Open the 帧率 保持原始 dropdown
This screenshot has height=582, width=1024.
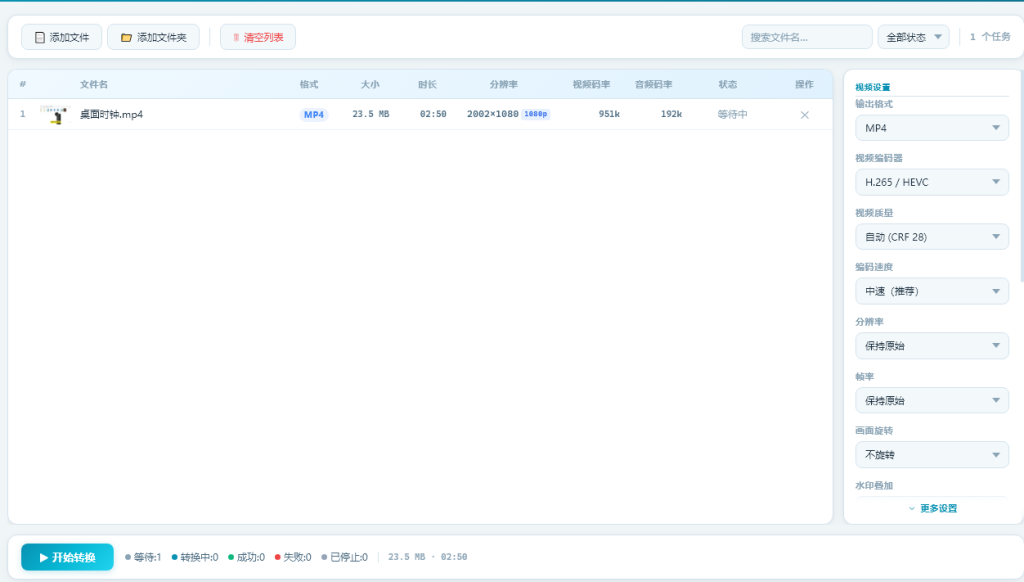pyautogui.click(x=931, y=400)
